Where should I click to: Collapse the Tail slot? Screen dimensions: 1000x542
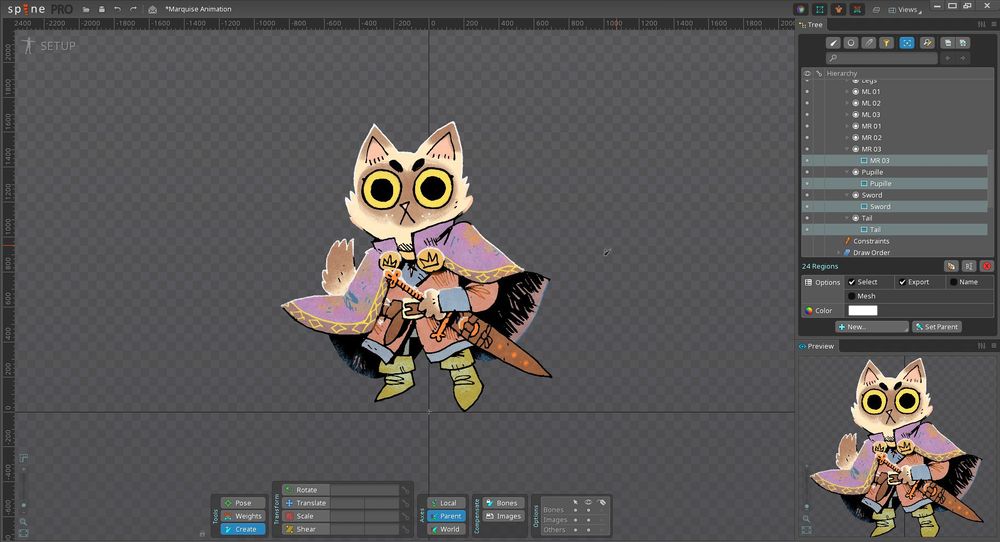[x=848, y=218]
